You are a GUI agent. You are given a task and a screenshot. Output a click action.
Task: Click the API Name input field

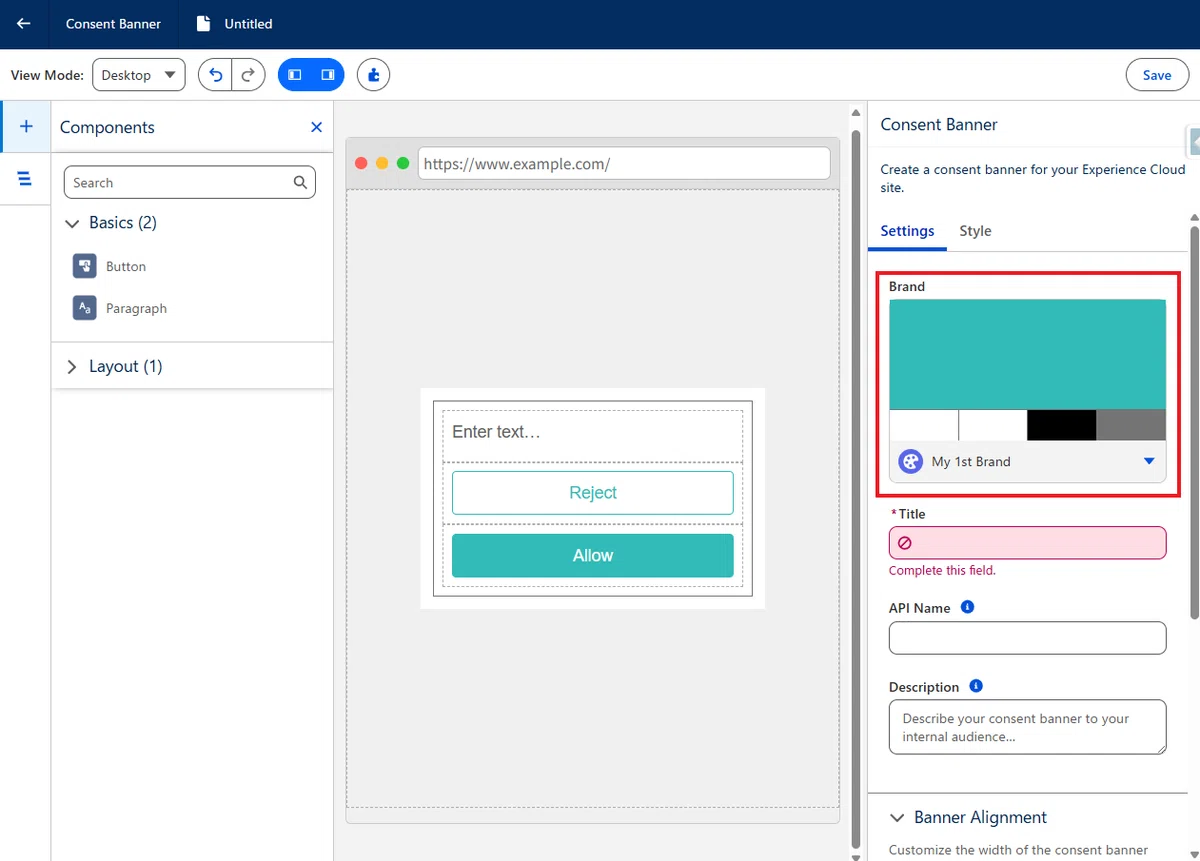coord(1027,638)
